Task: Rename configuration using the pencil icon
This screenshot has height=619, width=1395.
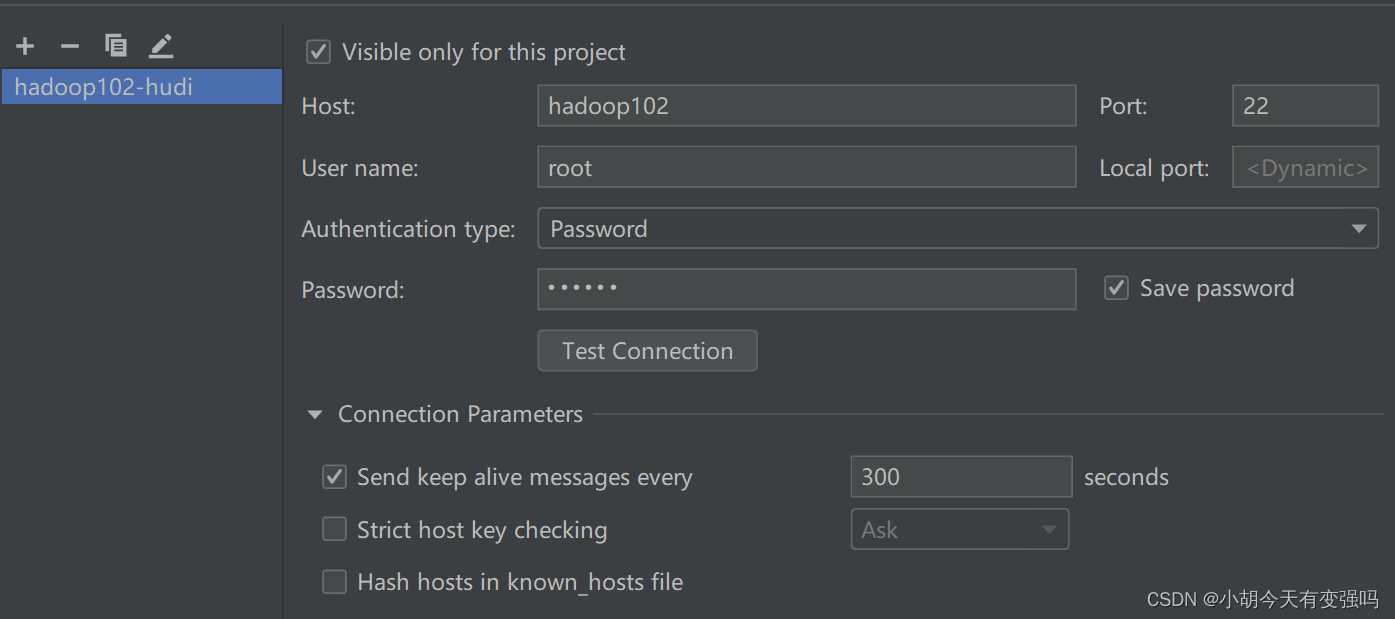Action: click(161, 45)
